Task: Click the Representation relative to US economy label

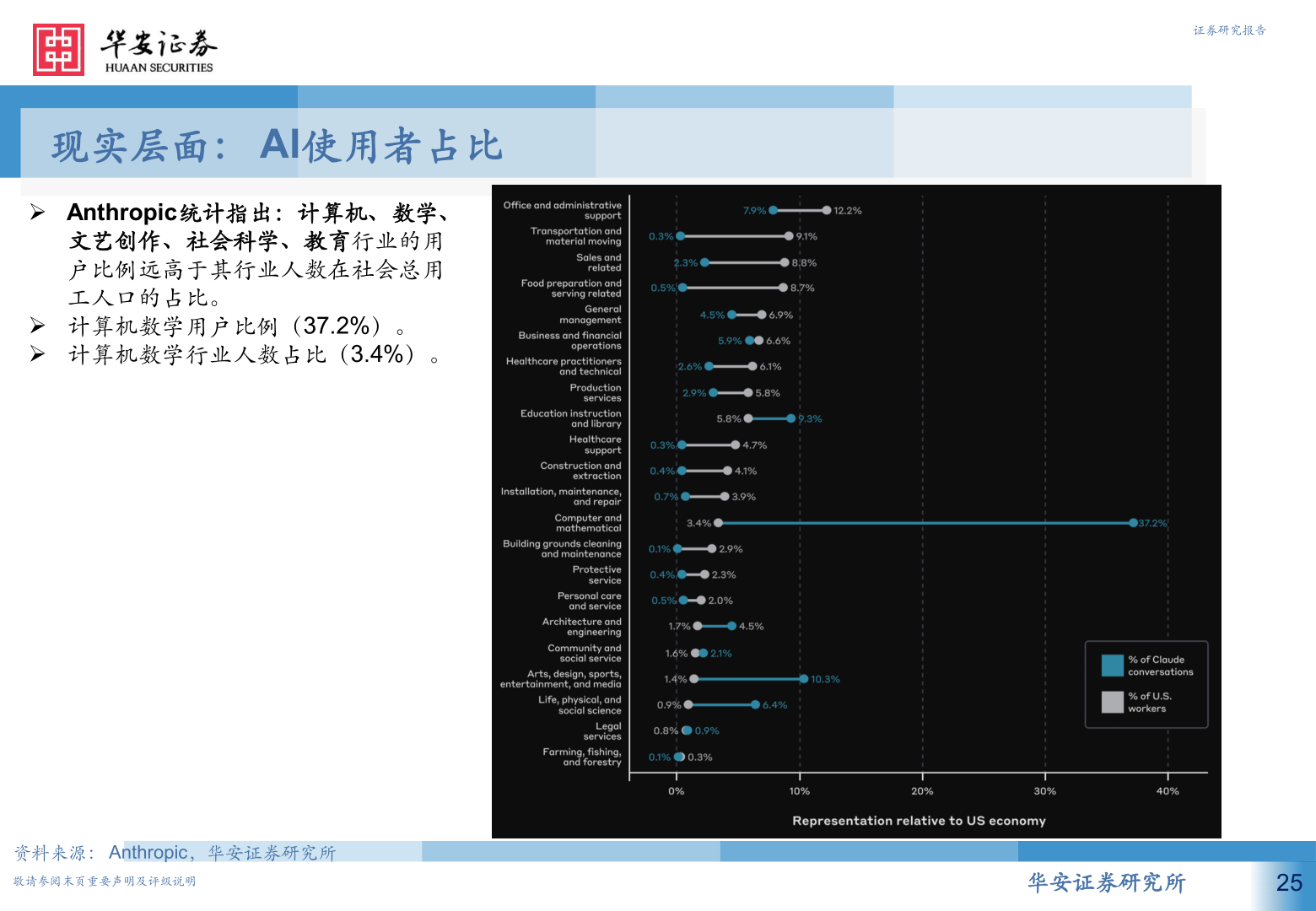Action: click(919, 821)
